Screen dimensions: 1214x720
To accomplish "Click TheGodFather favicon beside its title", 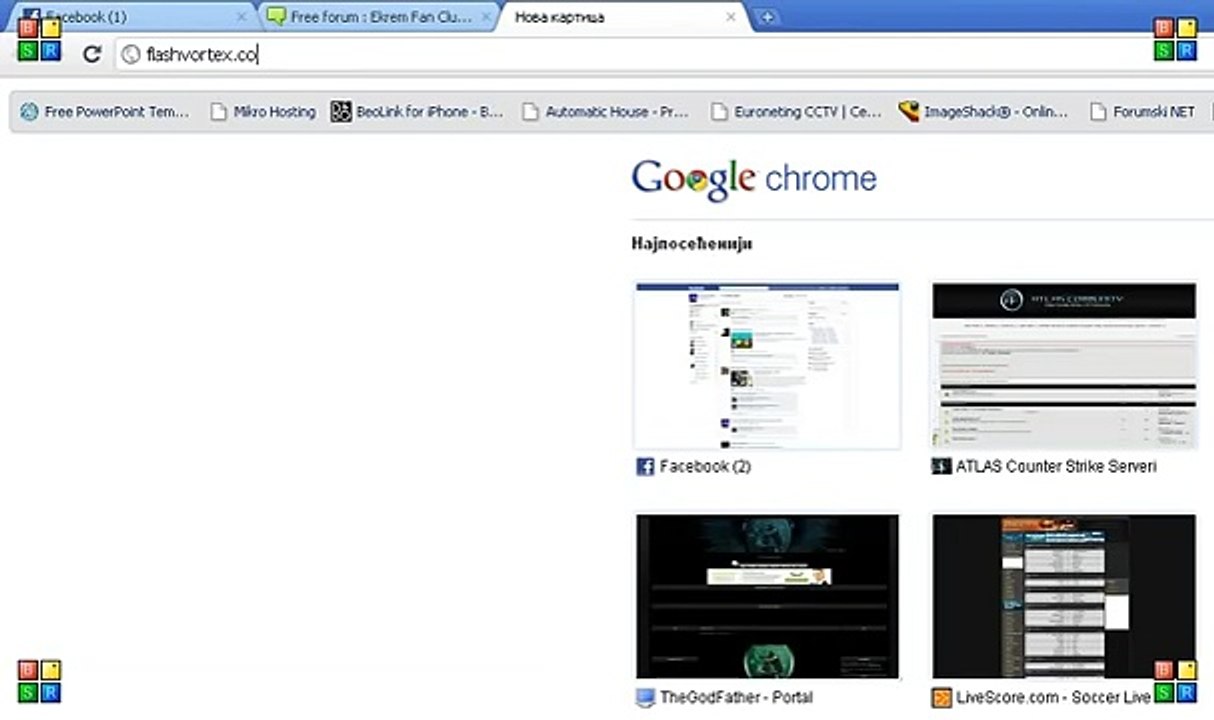I will pyautogui.click(x=645, y=697).
